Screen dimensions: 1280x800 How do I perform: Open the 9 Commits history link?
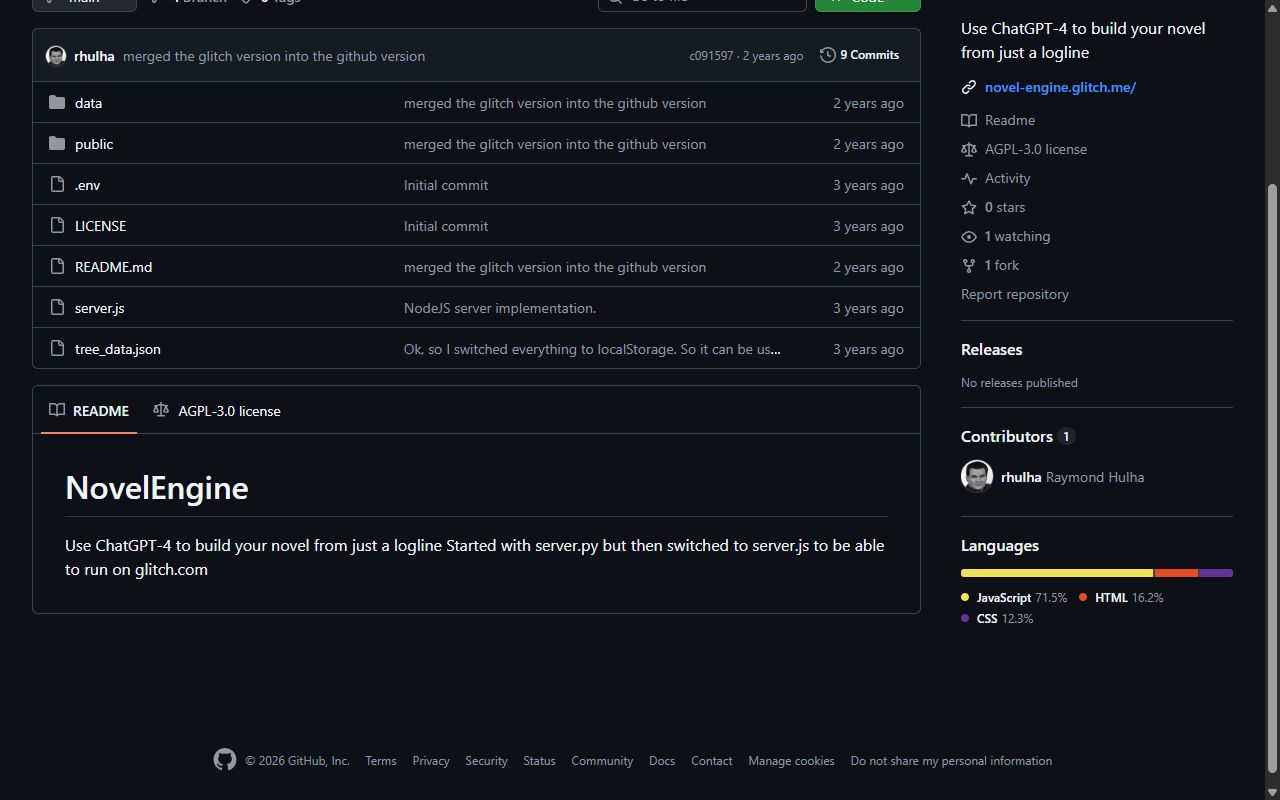860,55
